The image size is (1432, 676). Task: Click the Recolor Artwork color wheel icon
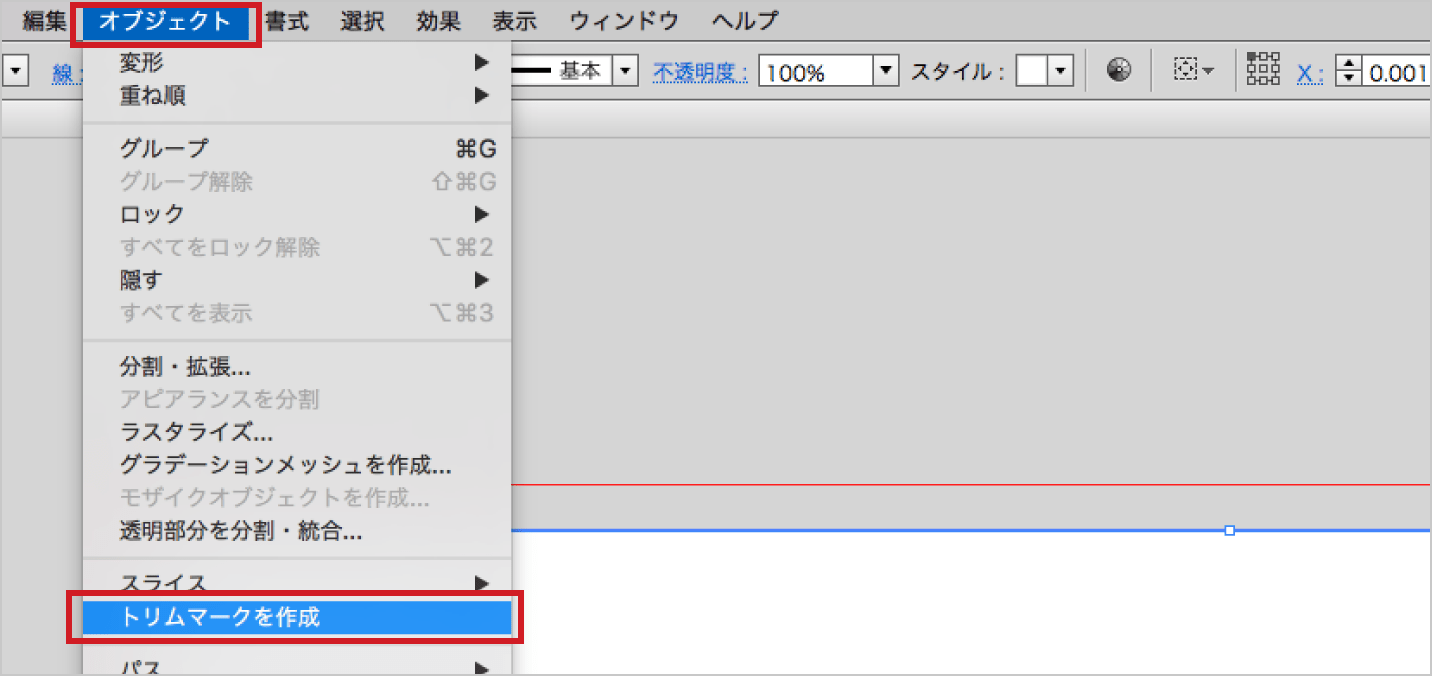point(1119,71)
